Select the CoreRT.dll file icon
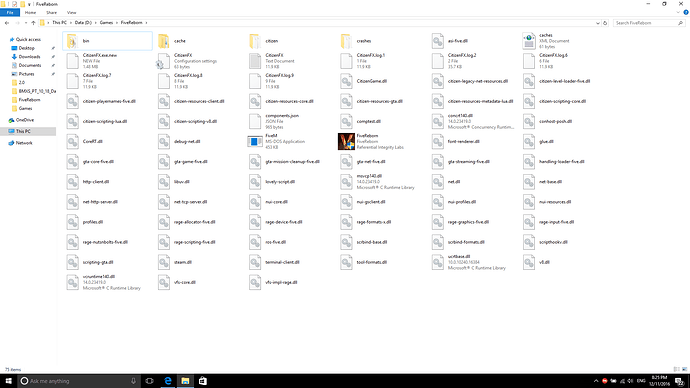 [73, 142]
